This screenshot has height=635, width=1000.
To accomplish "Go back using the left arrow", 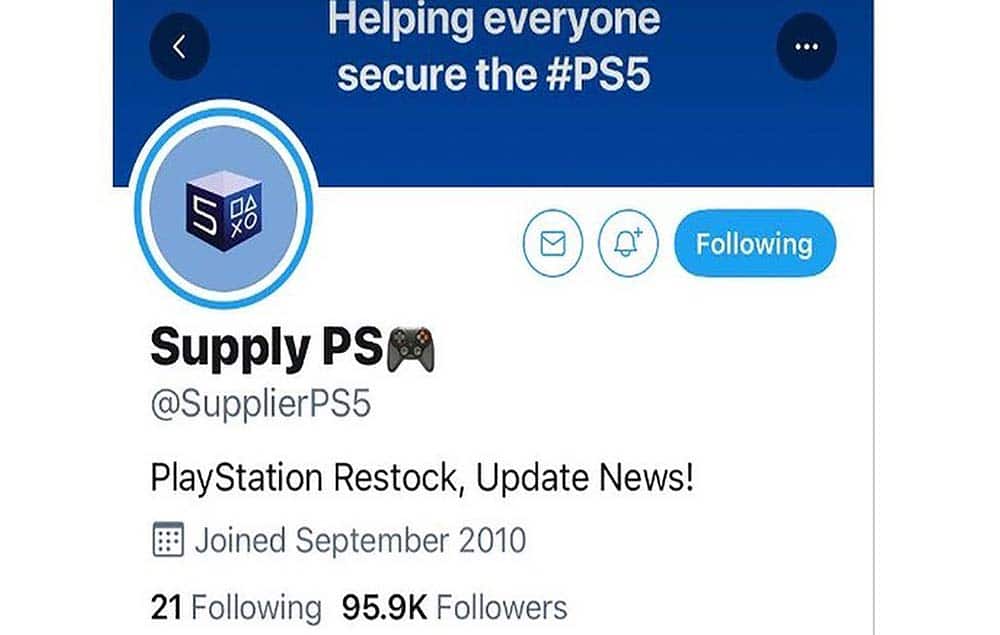I will coord(180,47).
